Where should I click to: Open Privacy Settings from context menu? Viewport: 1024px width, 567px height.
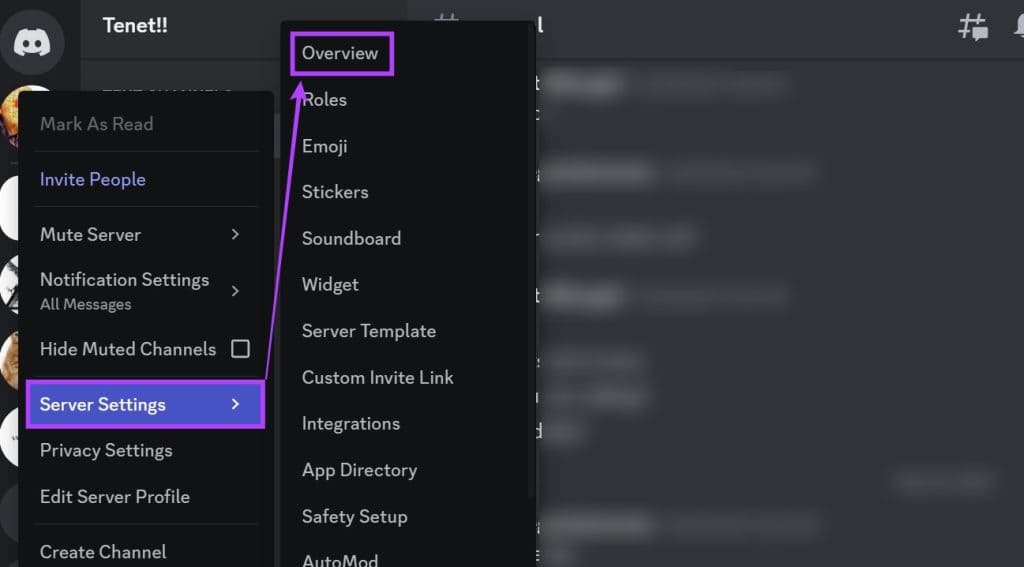pyautogui.click(x=106, y=450)
